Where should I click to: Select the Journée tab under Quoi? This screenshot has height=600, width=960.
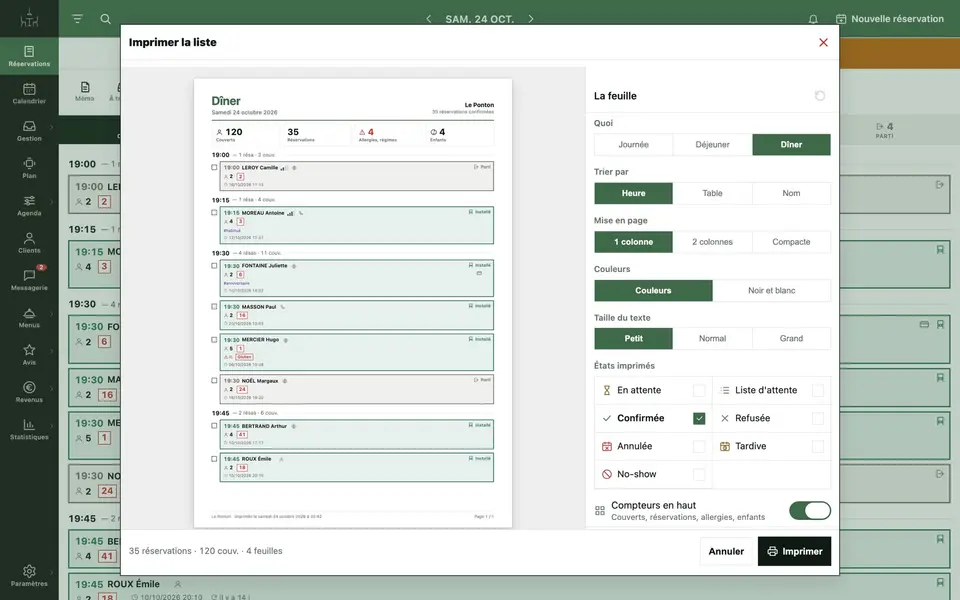[633, 144]
